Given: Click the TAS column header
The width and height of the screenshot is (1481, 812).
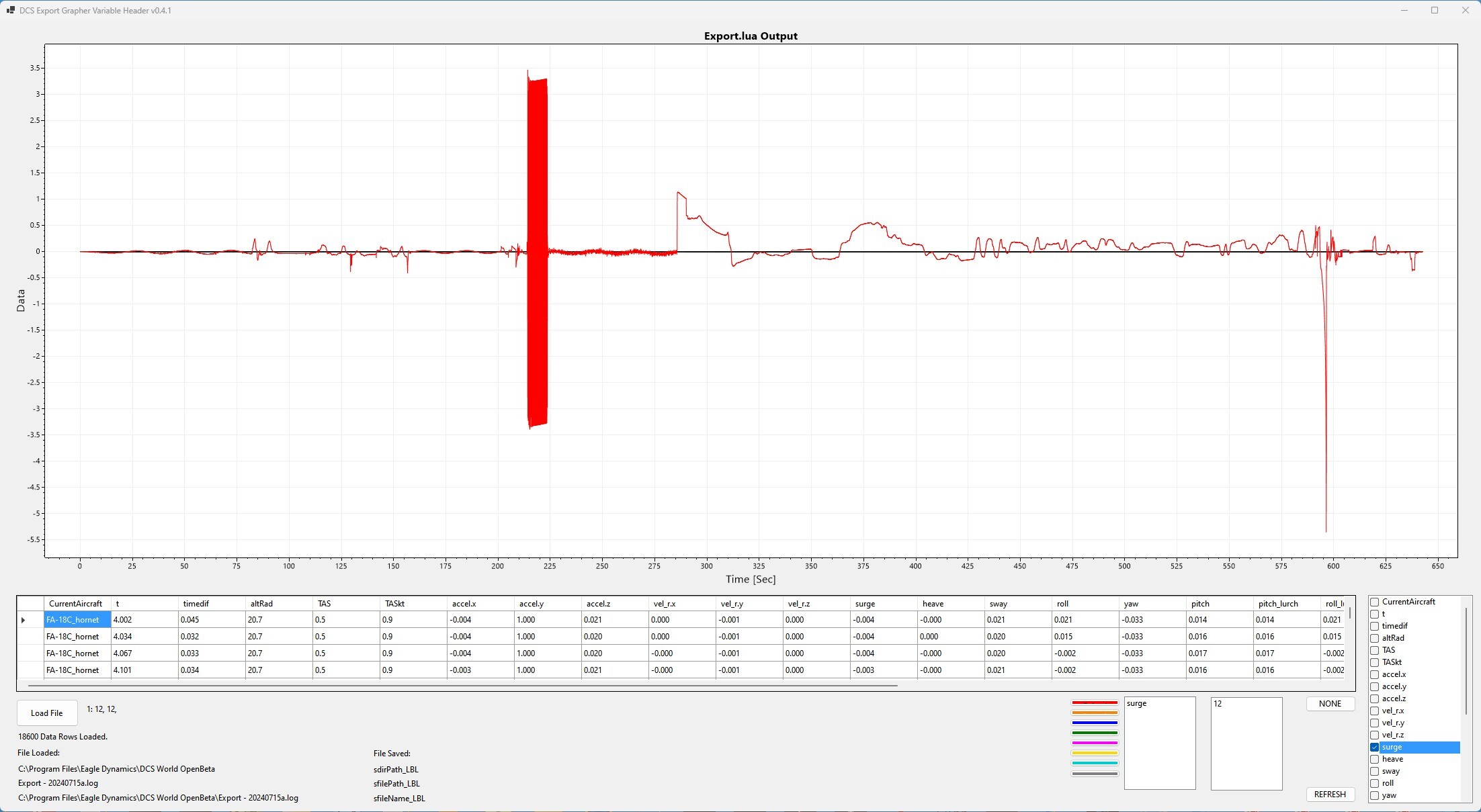Looking at the screenshot, I should (346, 604).
